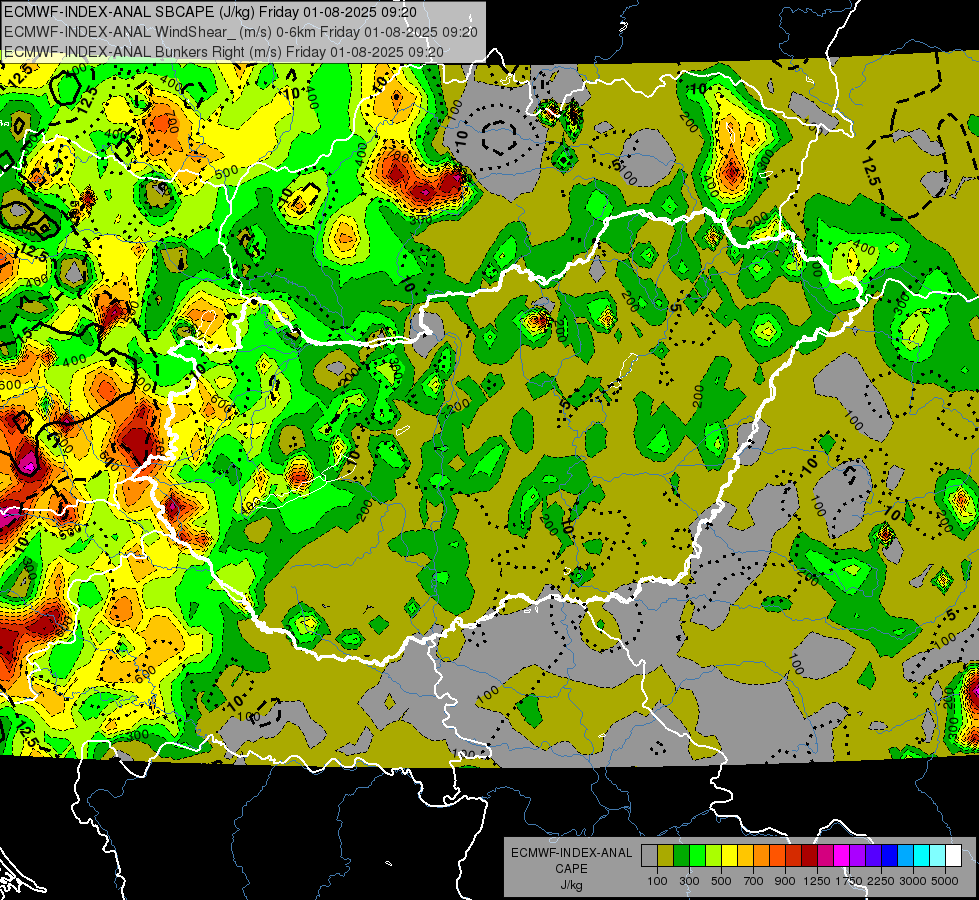The image size is (979, 900).
Task: Select the olive swatch in the CAPE legend
Action: (x=666, y=856)
